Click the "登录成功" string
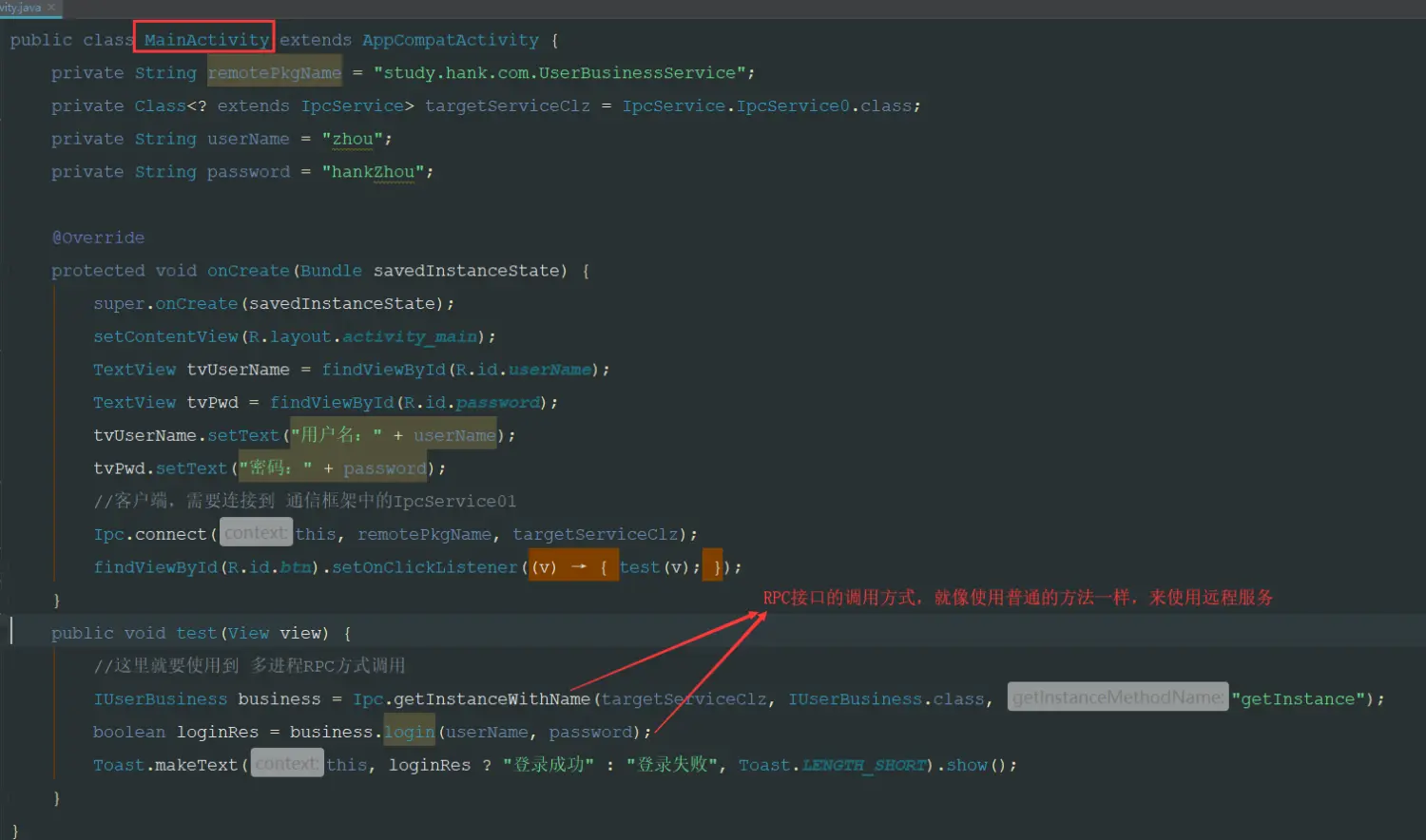Image resolution: width=1426 pixels, height=840 pixels. [x=549, y=765]
